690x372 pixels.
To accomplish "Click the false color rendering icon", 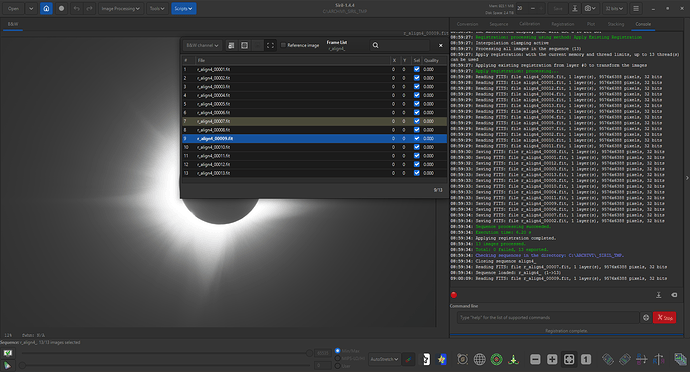I will coord(441,359).
